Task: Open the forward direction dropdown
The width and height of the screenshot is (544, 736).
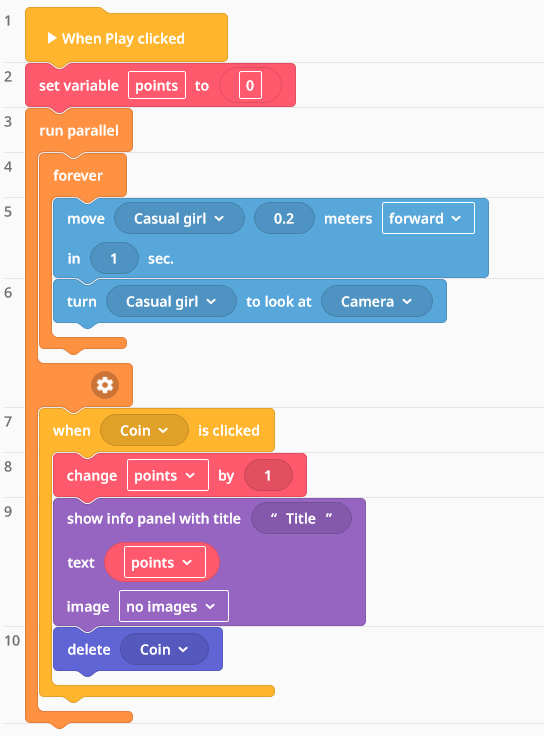Action: click(x=428, y=218)
